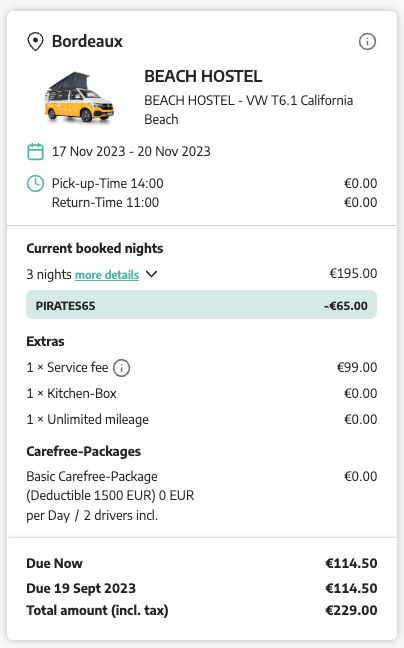Viewport: 404px width, 648px height.
Task: Click the calendar icon next to dates
Action: tap(35, 151)
